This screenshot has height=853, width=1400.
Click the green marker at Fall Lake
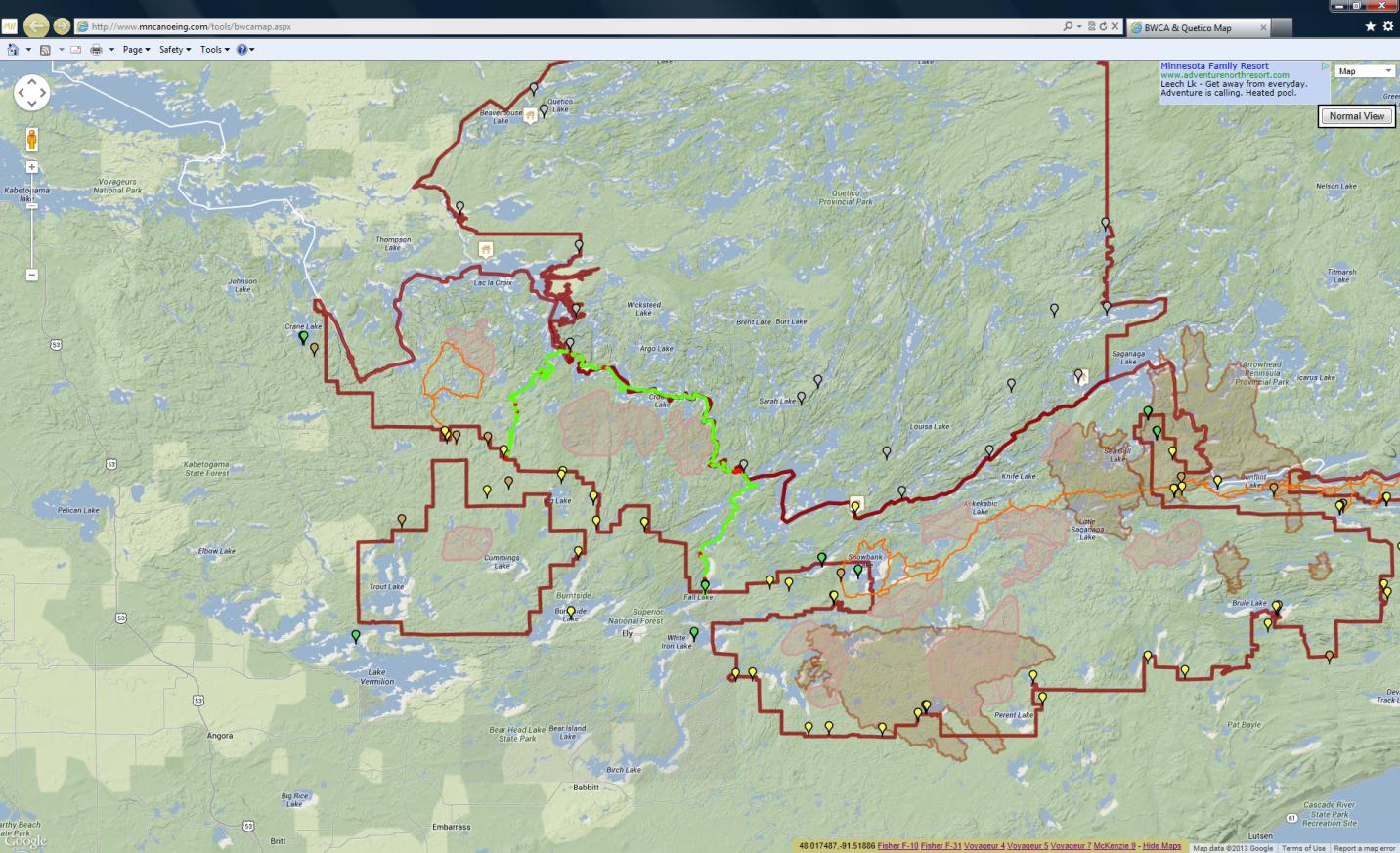tap(705, 586)
